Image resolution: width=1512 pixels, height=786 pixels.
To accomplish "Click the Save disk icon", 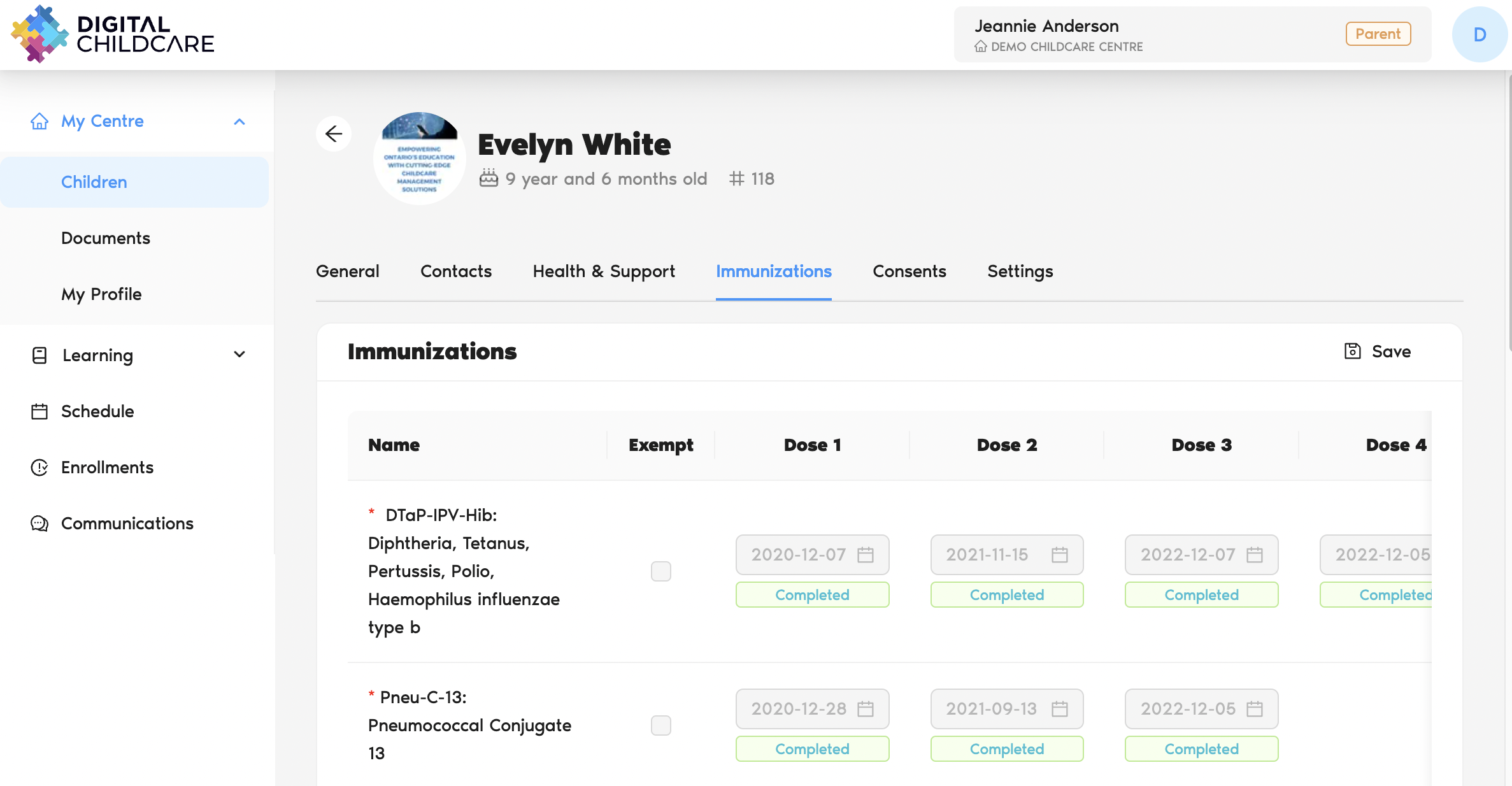I will pos(1352,351).
